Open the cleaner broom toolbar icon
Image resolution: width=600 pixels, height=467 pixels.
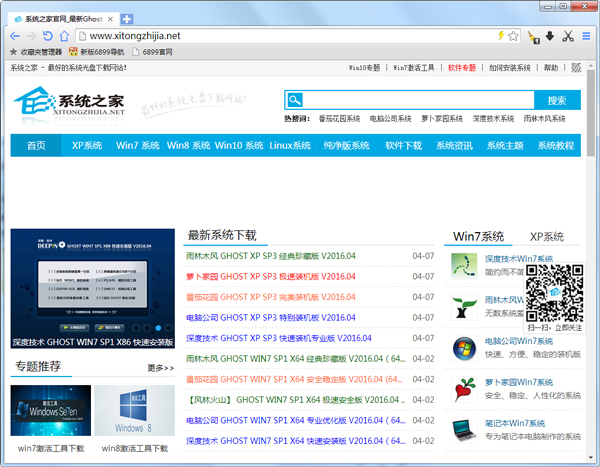click(533, 37)
